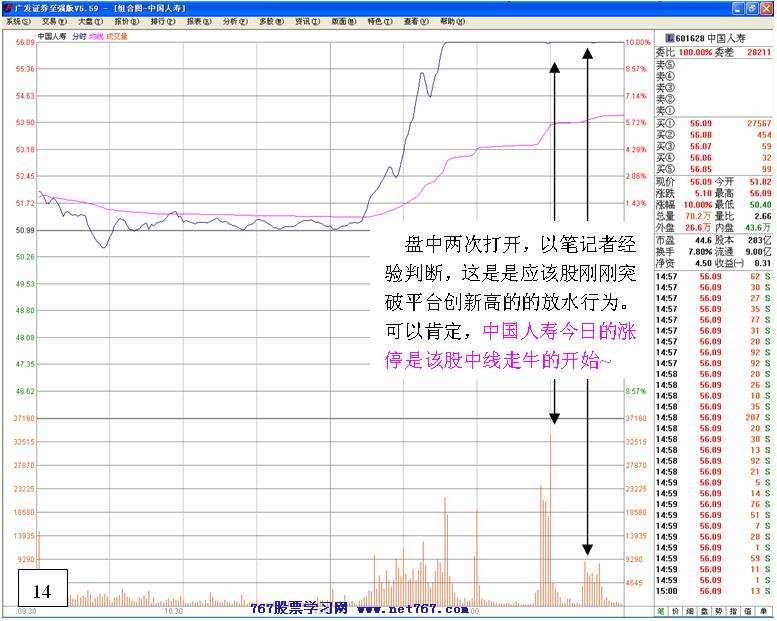Image resolution: width=777 pixels, height=621 pixels.
Task: Open the 版面 menu
Action: [344, 22]
